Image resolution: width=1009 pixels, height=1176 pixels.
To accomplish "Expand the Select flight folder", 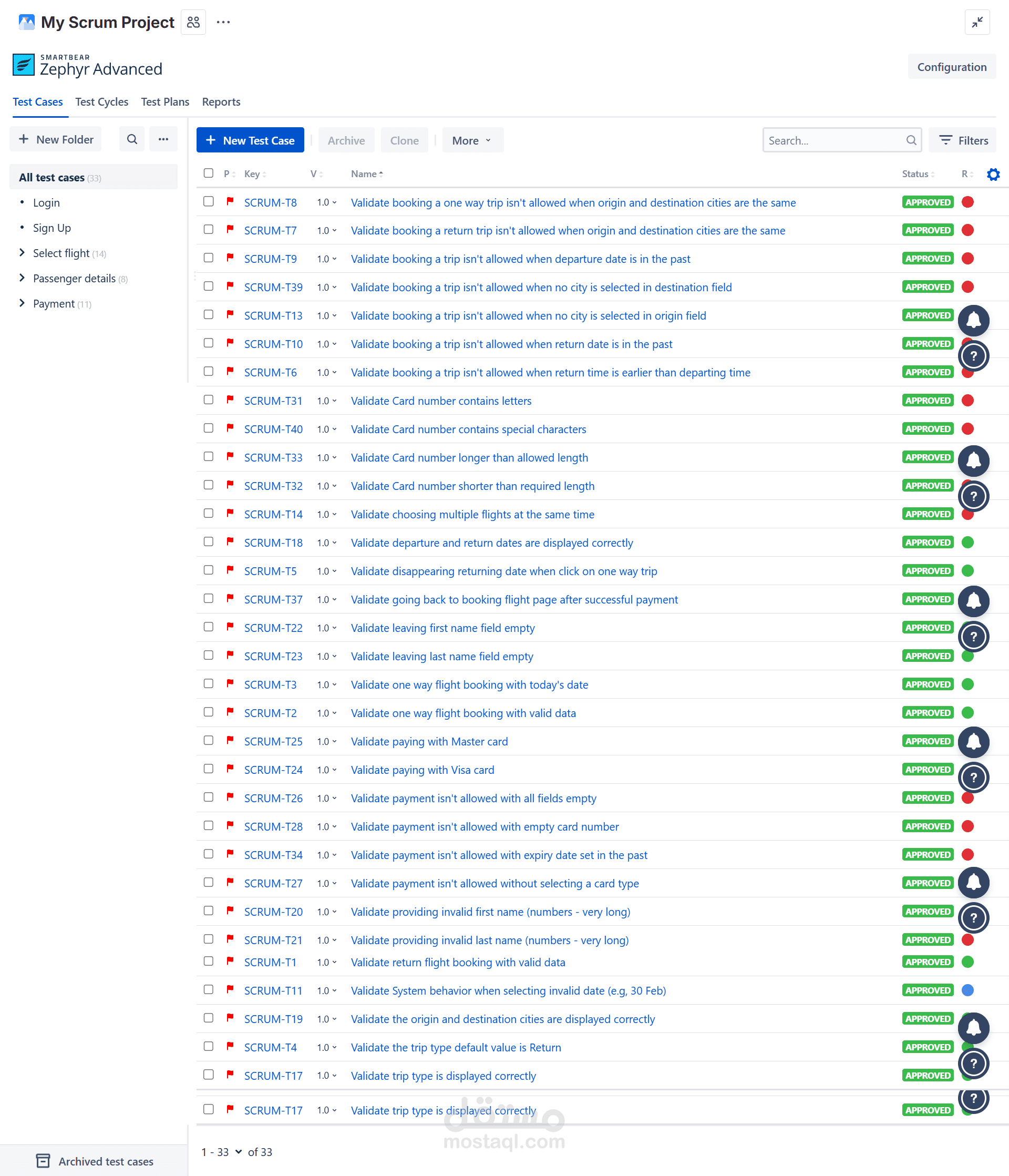I will (x=22, y=252).
